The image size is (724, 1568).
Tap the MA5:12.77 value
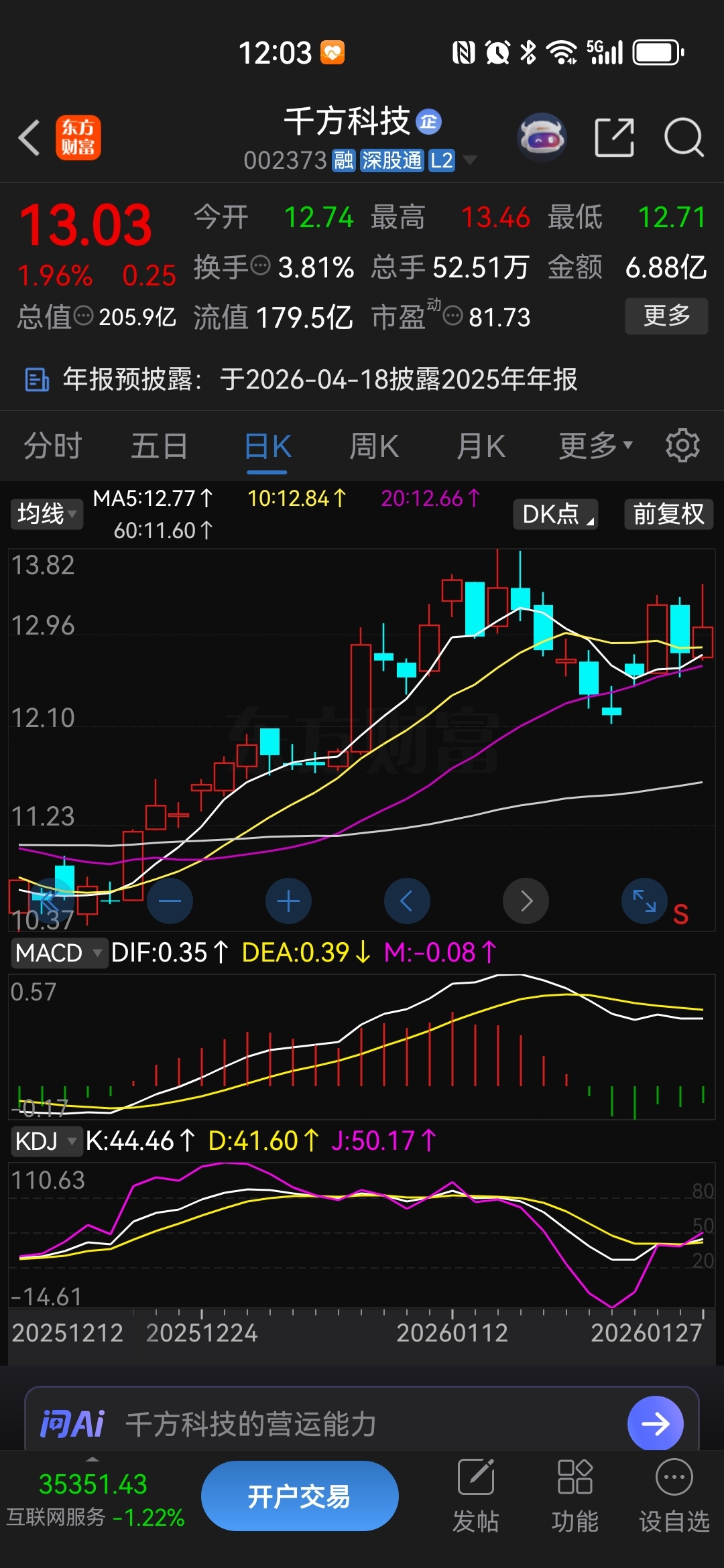coord(153,498)
